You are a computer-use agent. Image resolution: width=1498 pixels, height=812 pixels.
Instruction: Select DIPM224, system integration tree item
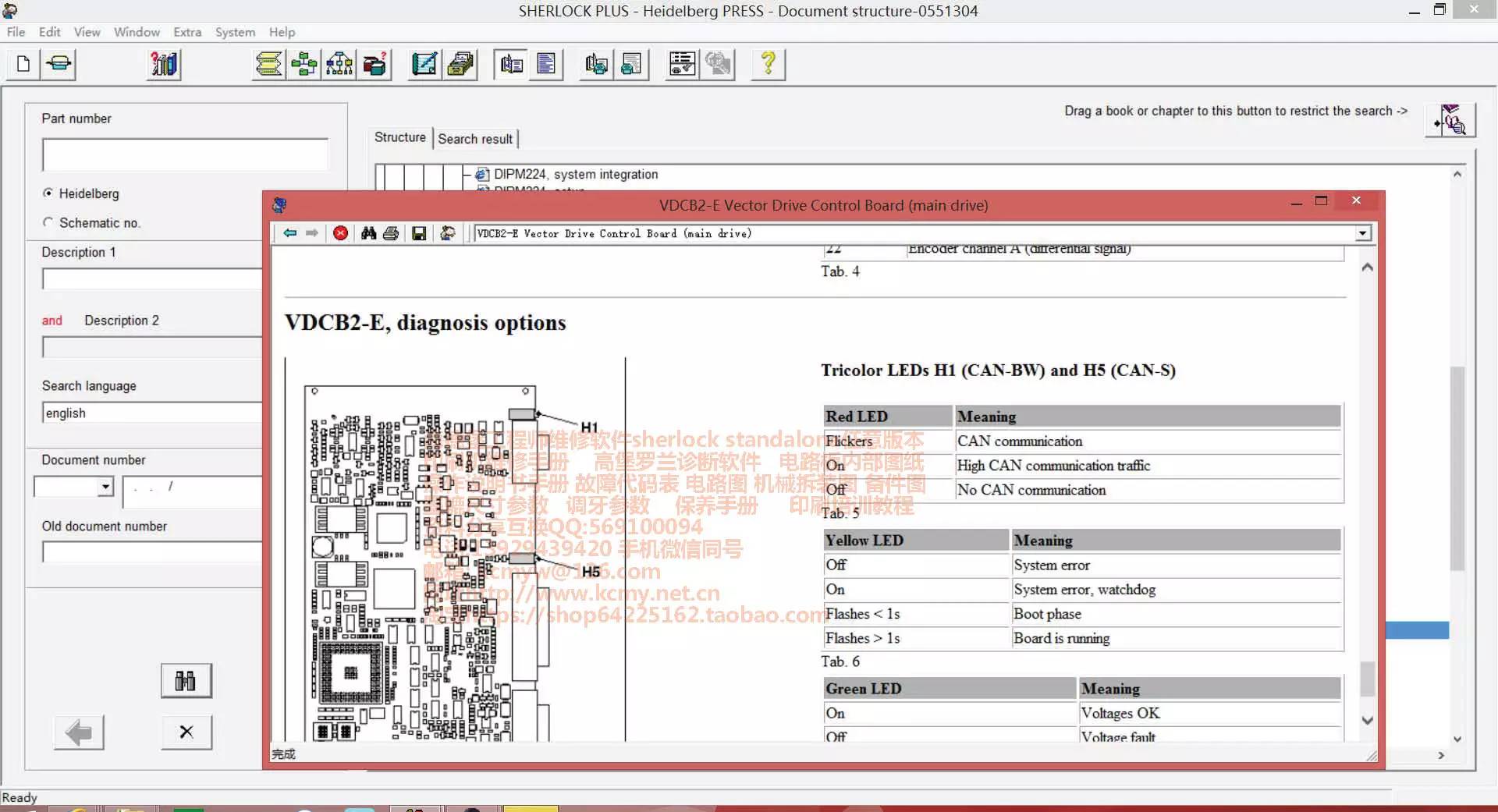[576, 174]
